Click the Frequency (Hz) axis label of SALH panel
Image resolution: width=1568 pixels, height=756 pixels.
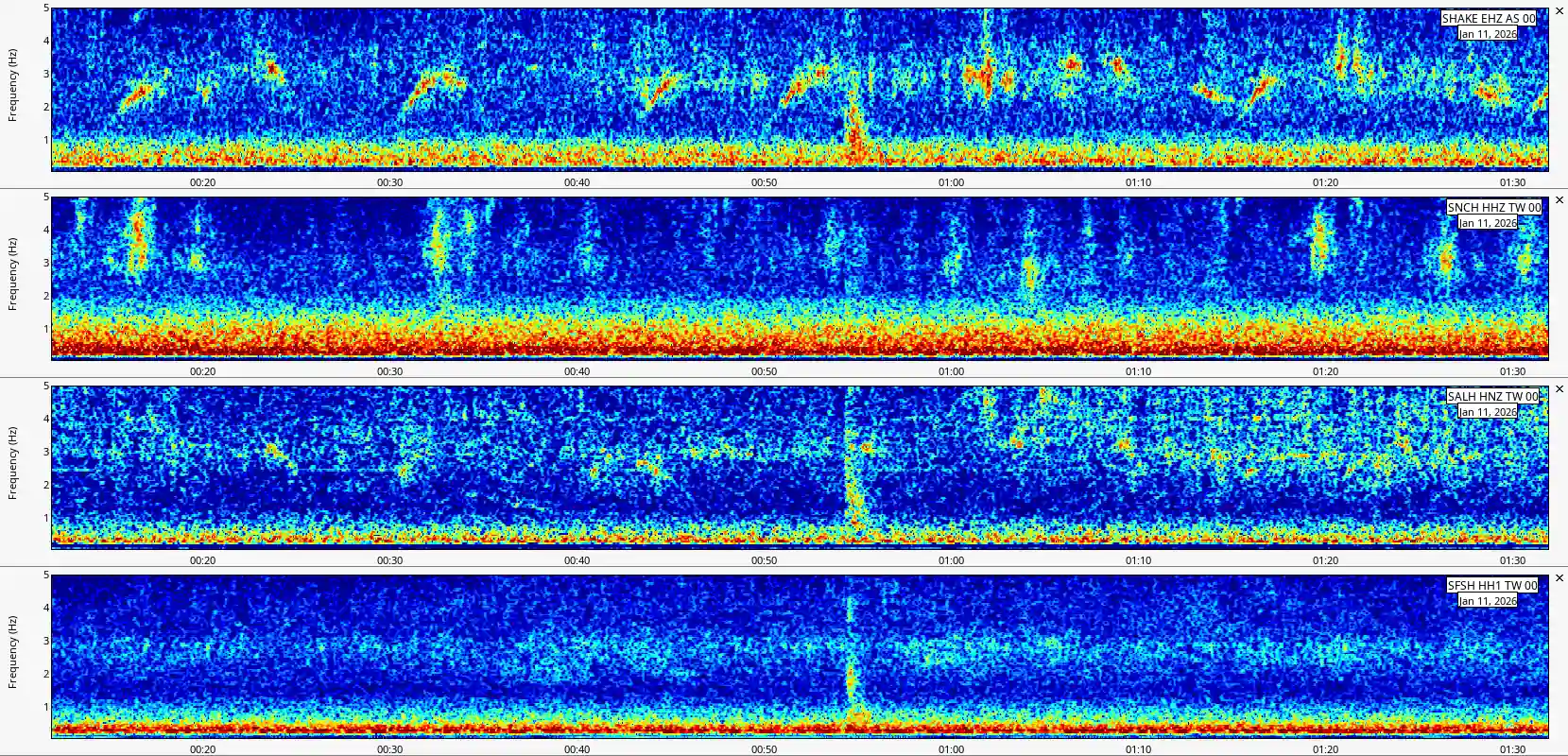pos(13,463)
